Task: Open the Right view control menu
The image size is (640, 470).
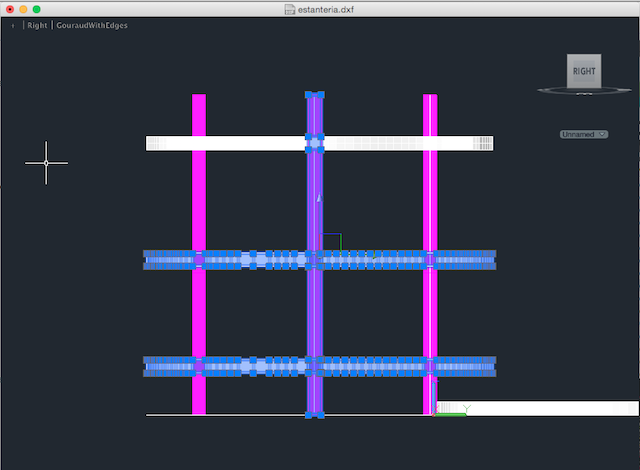Action: (x=37, y=25)
